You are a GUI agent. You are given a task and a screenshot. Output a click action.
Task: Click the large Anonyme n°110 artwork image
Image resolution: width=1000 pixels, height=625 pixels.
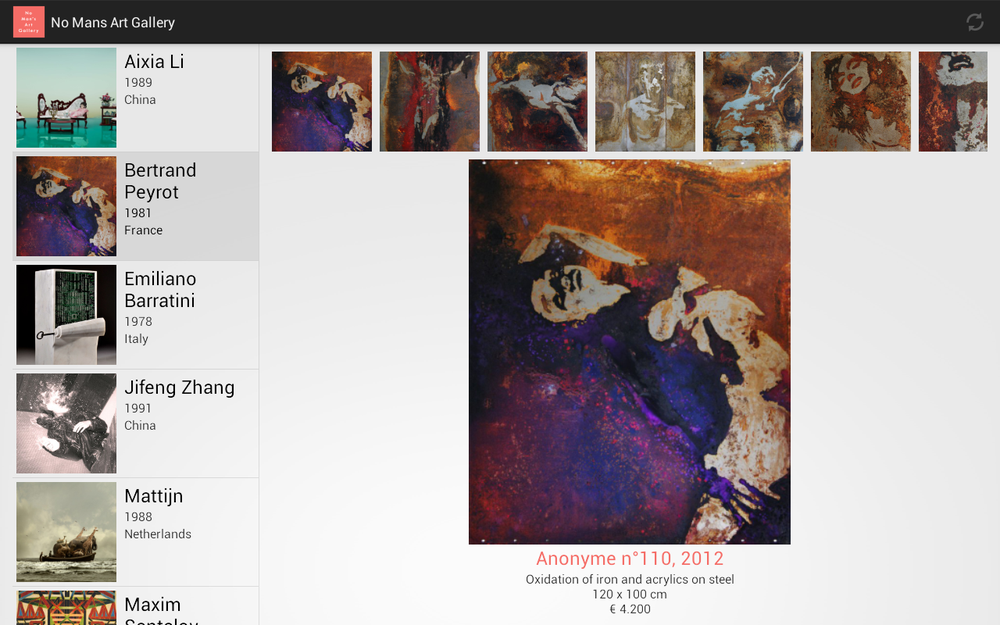point(629,351)
